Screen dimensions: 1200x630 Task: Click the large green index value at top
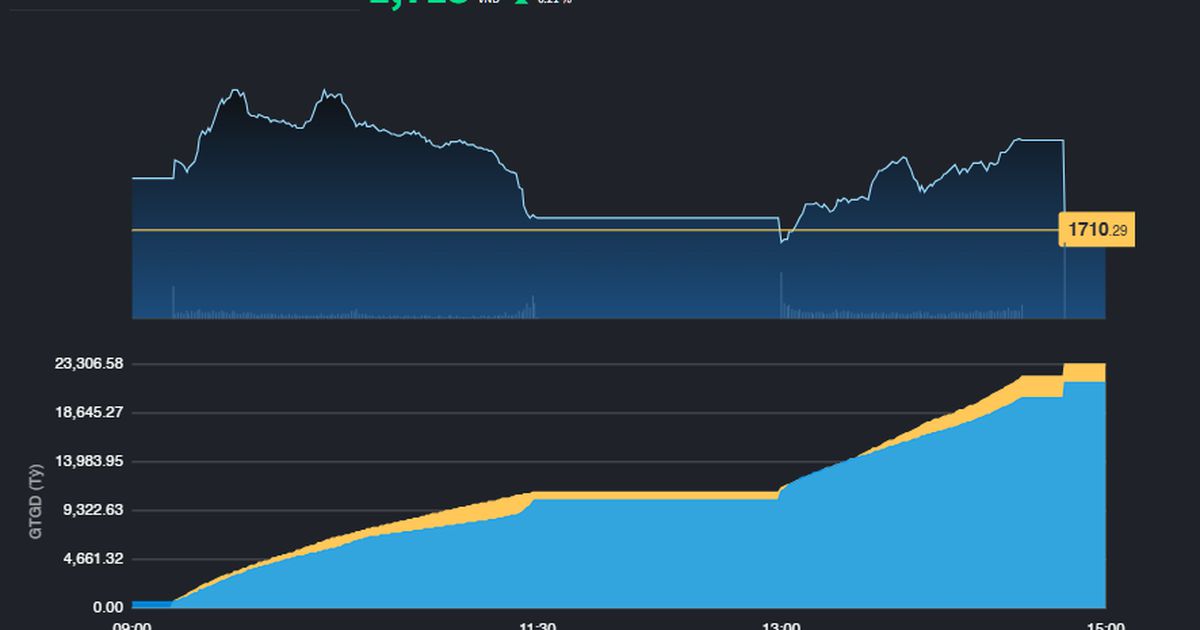(418, 3)
